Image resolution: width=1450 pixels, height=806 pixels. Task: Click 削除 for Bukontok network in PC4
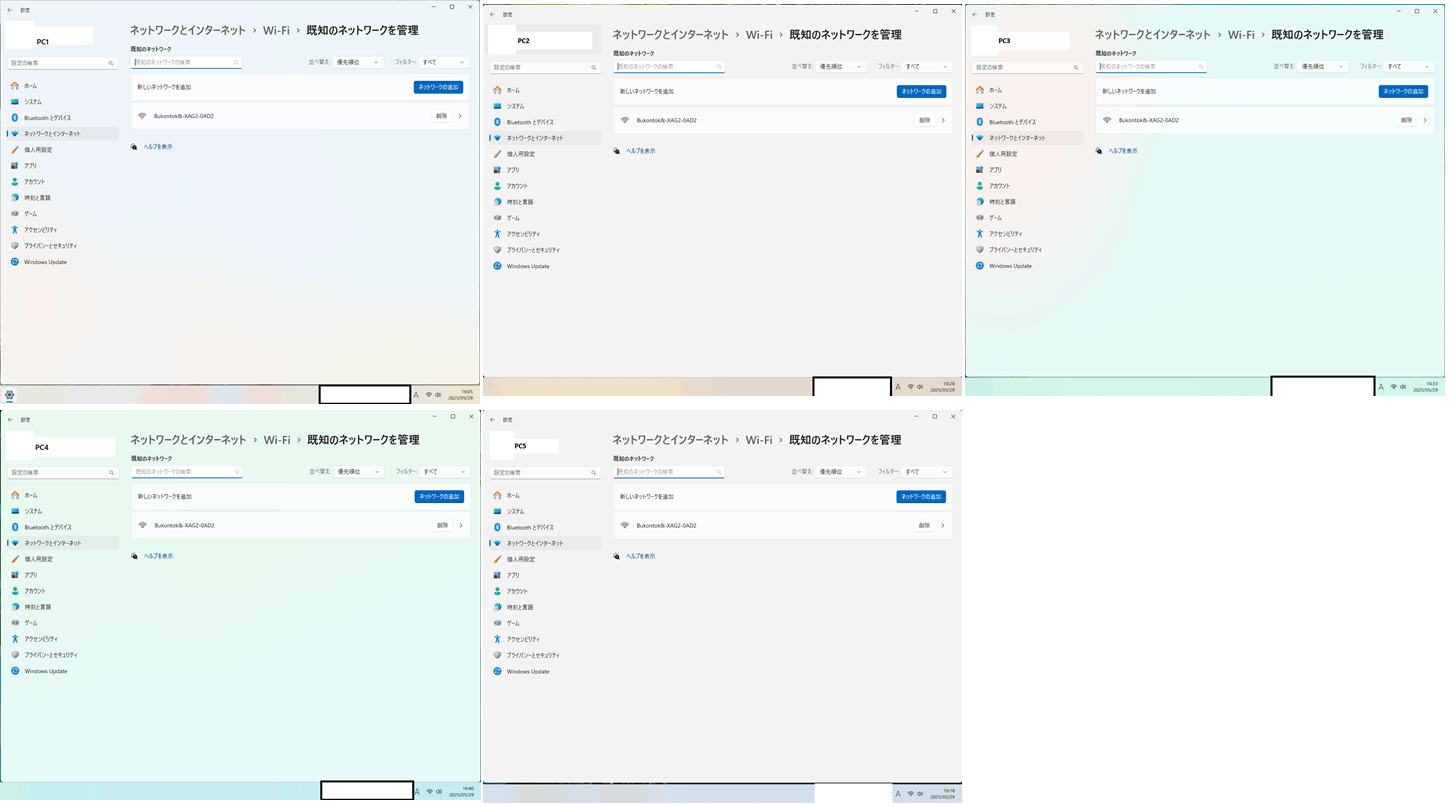442,525
